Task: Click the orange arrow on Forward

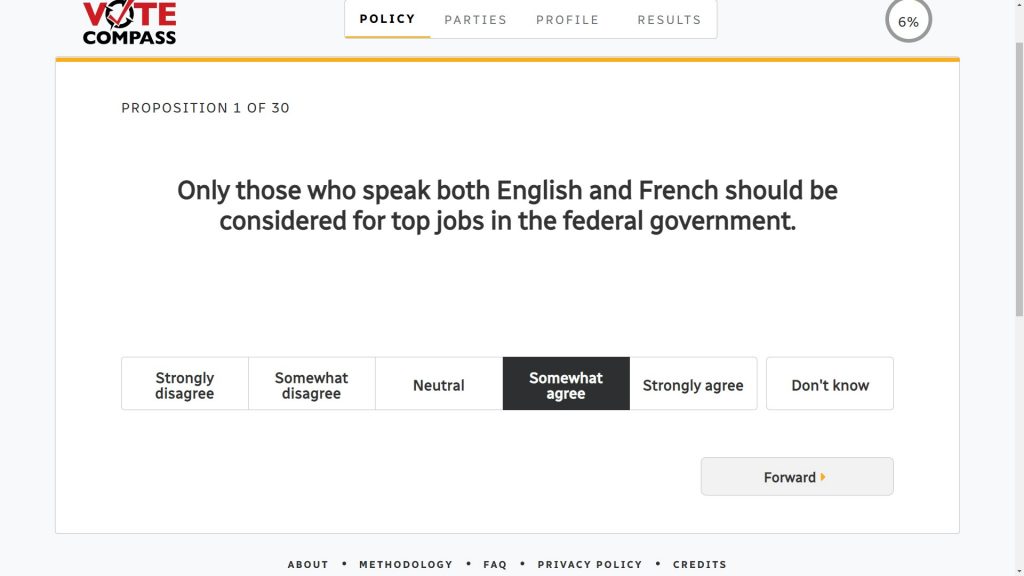Action: (x=823, y=477)
